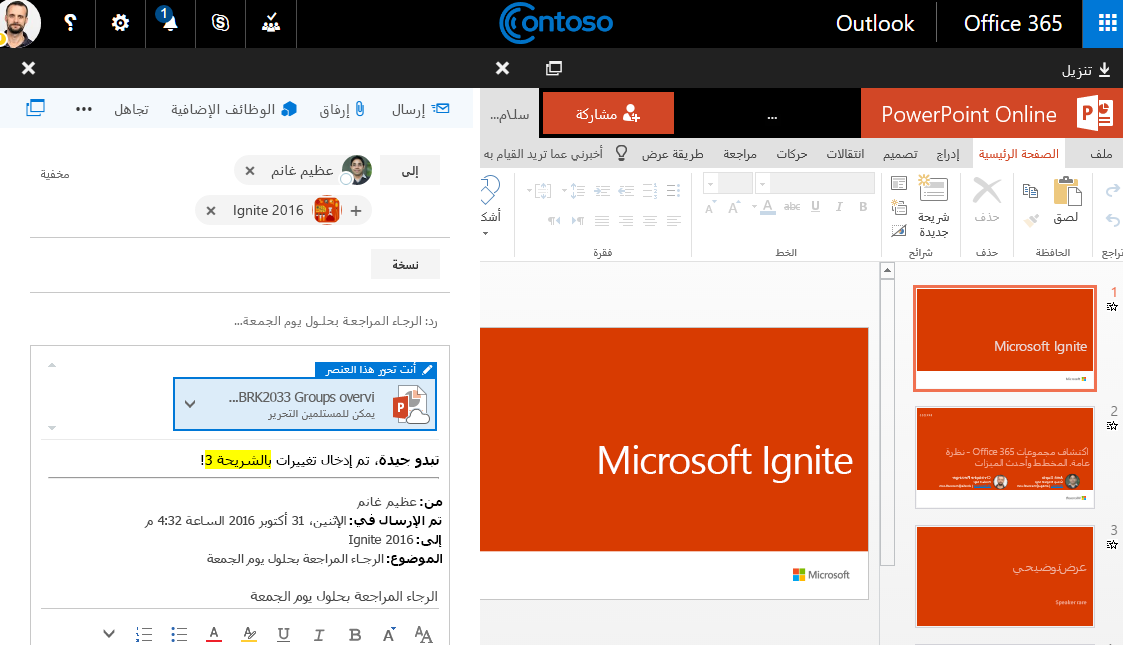Open the View (طريقة عرض) tab

pos(673,153)
